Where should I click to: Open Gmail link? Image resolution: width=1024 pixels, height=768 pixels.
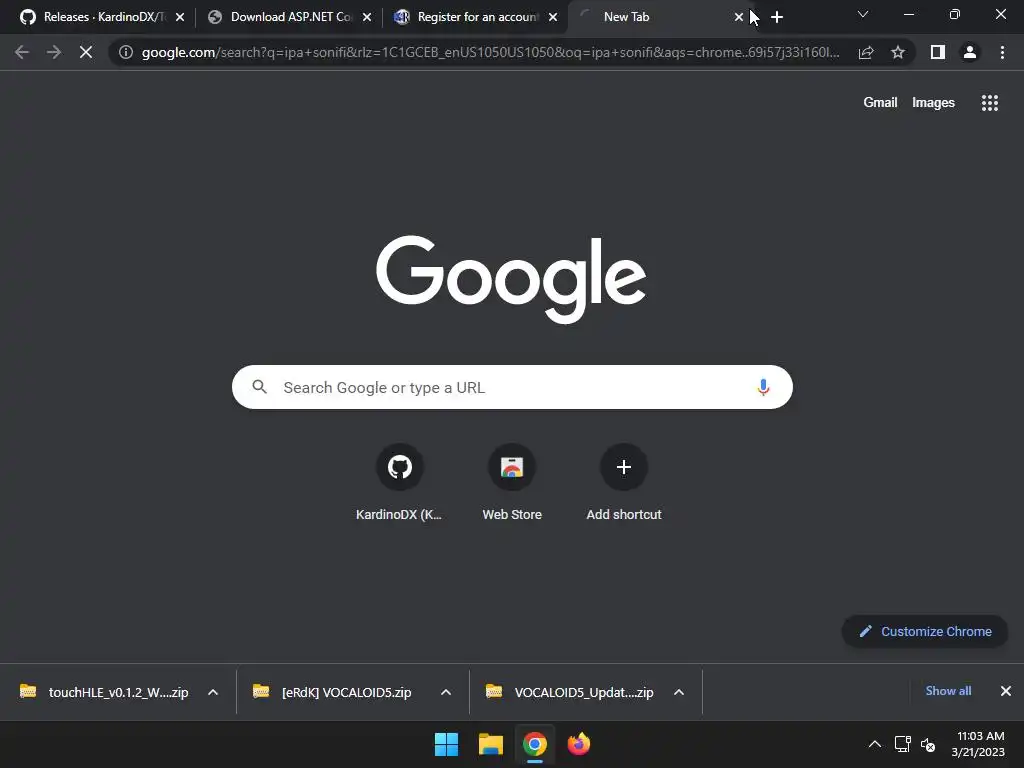(880, 103)
